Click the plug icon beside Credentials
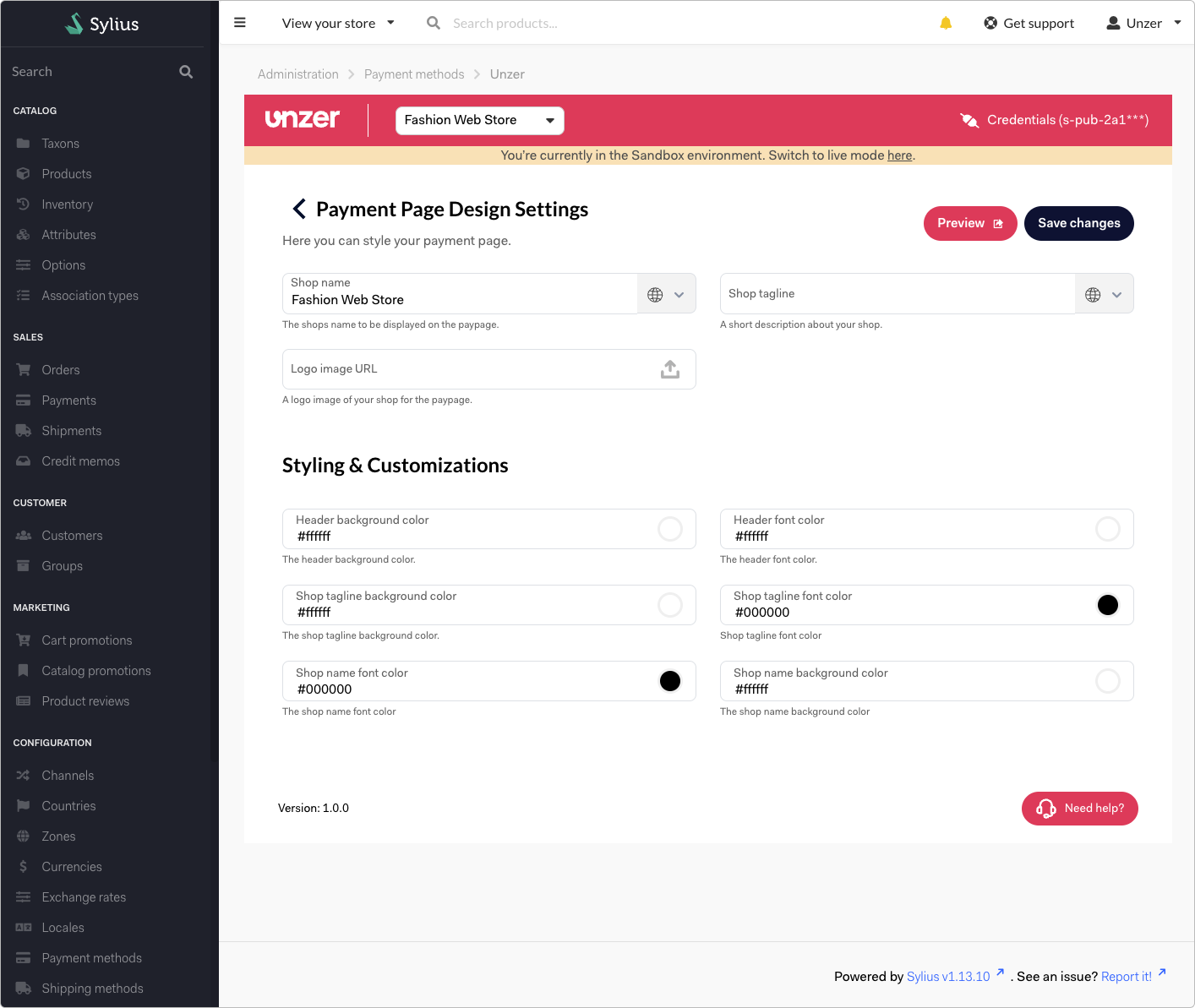The height and width of the screenshot is (1008, 1195). click(969, 120)
